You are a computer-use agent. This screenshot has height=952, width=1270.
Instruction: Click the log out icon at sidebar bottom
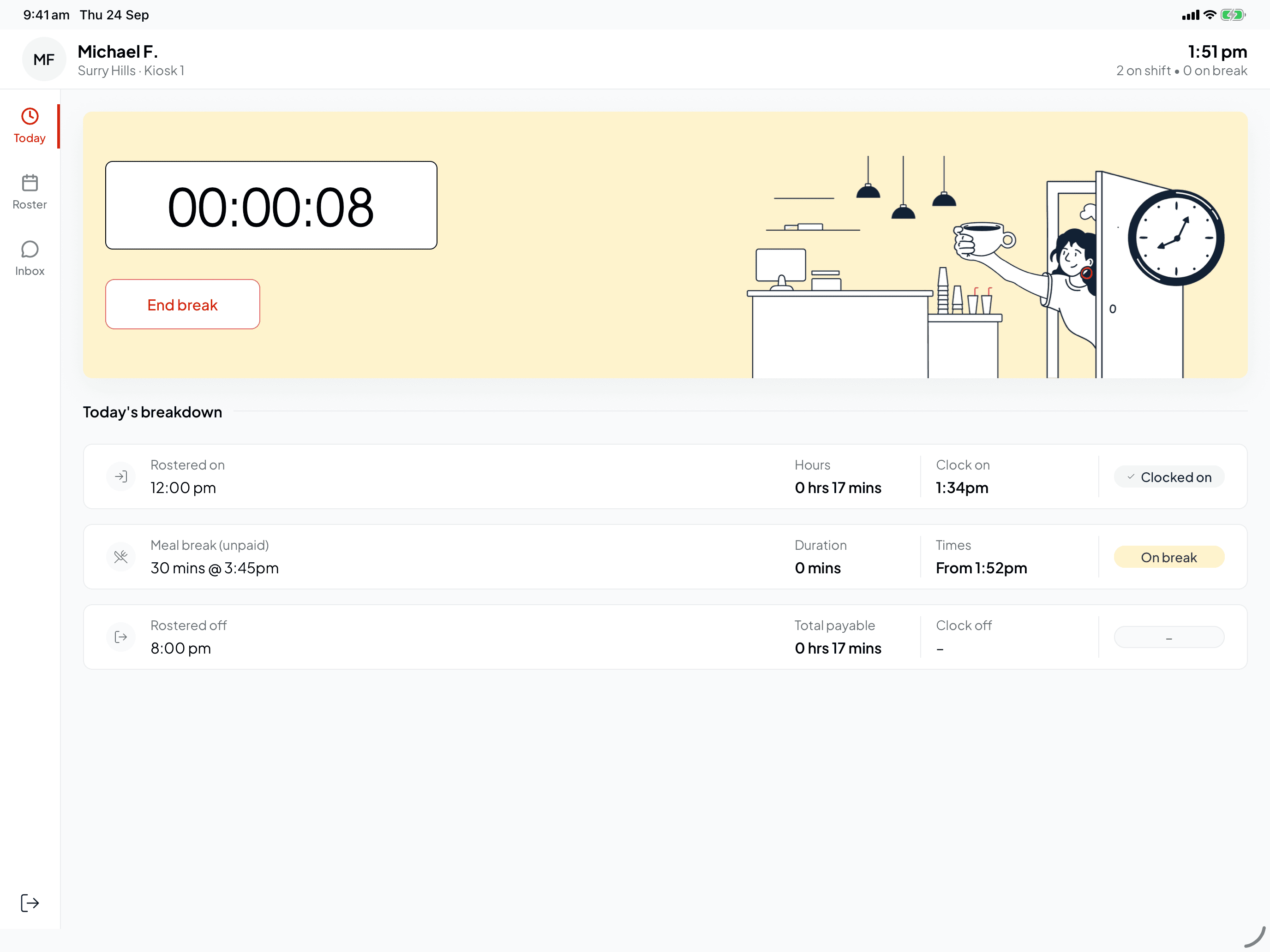[x=30, y=903]
